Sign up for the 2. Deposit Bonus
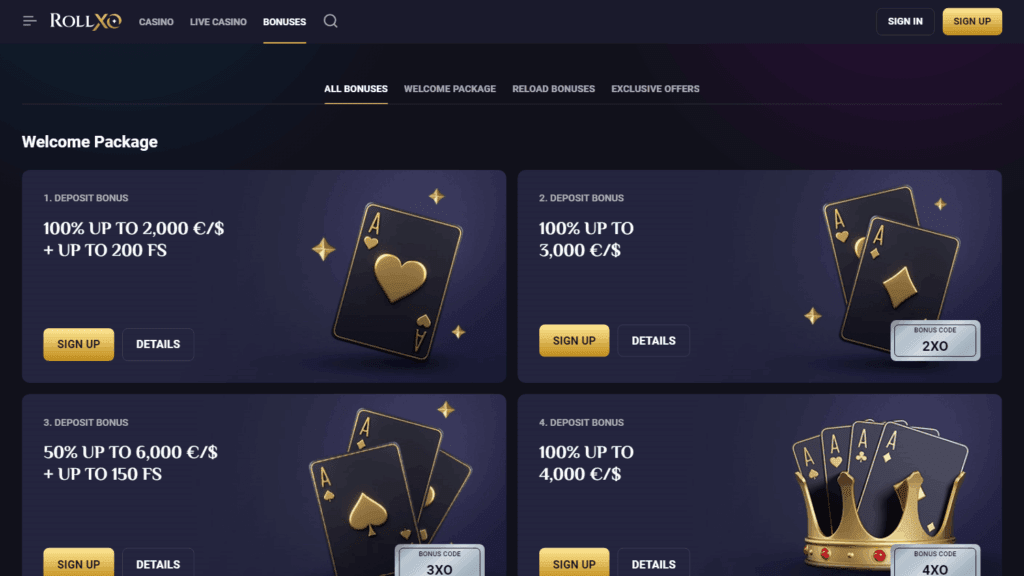1024x576 pixels. (x=574, y=341)
